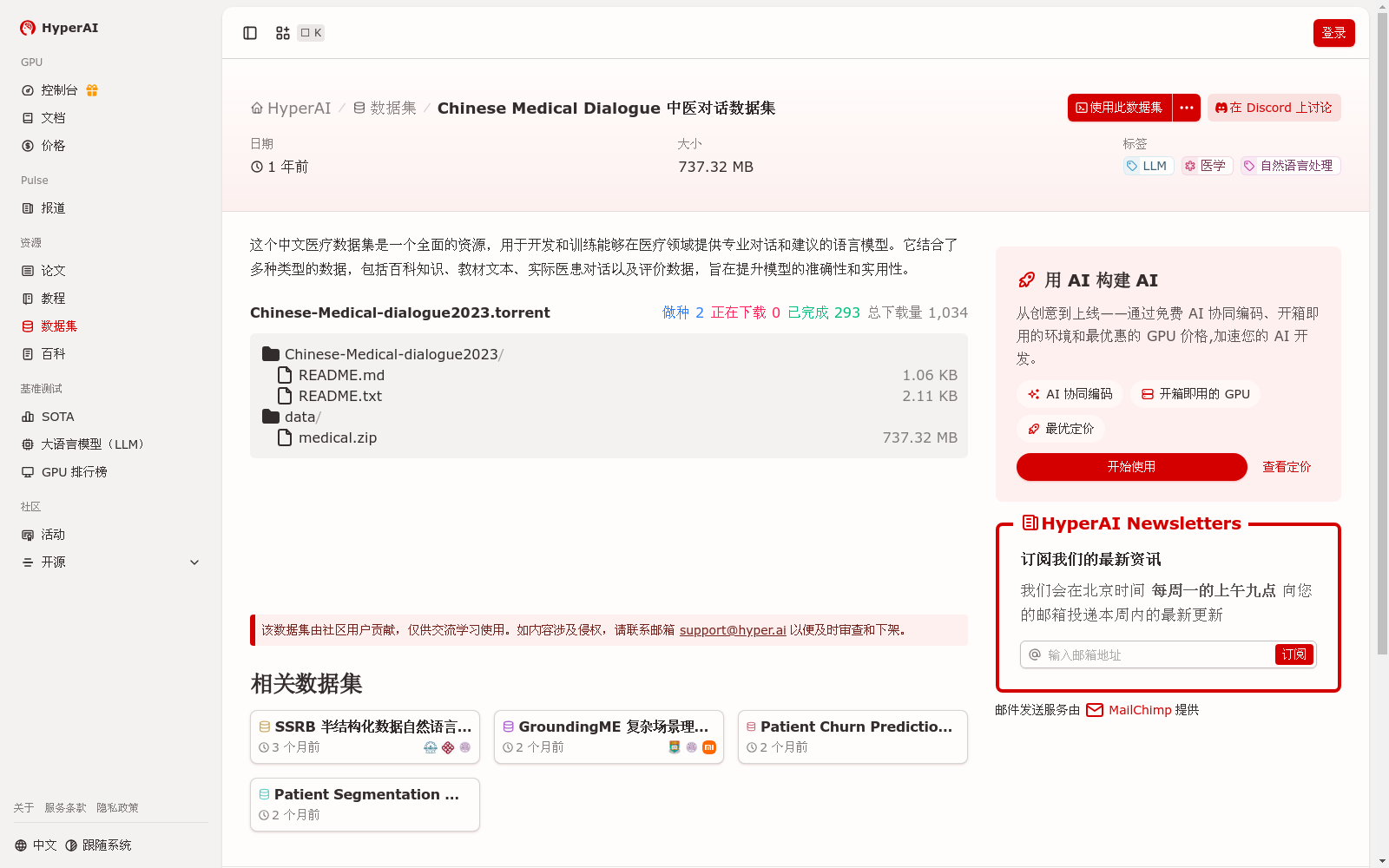Select the 自然语言处理 tag
The image size is (1389, 868).
pos(1290,166)
